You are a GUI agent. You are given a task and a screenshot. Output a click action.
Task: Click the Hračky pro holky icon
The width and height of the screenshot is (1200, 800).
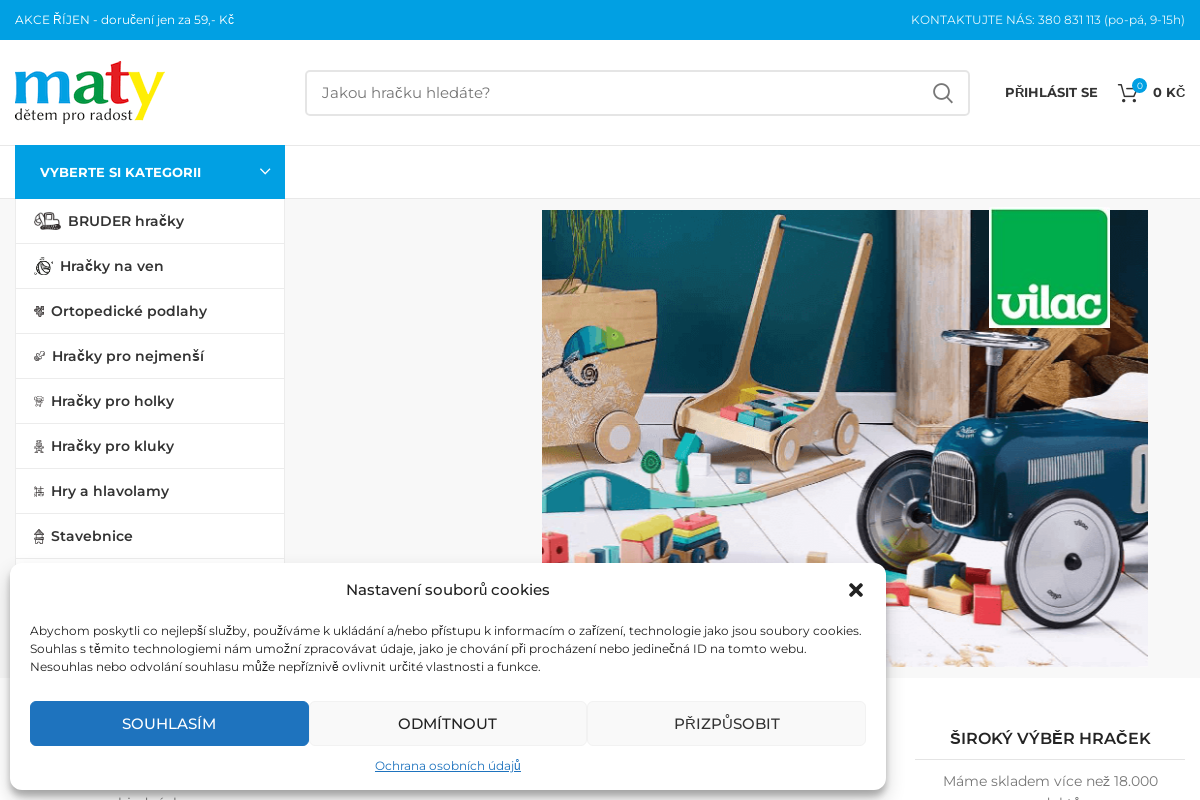(x=39, y=401)
